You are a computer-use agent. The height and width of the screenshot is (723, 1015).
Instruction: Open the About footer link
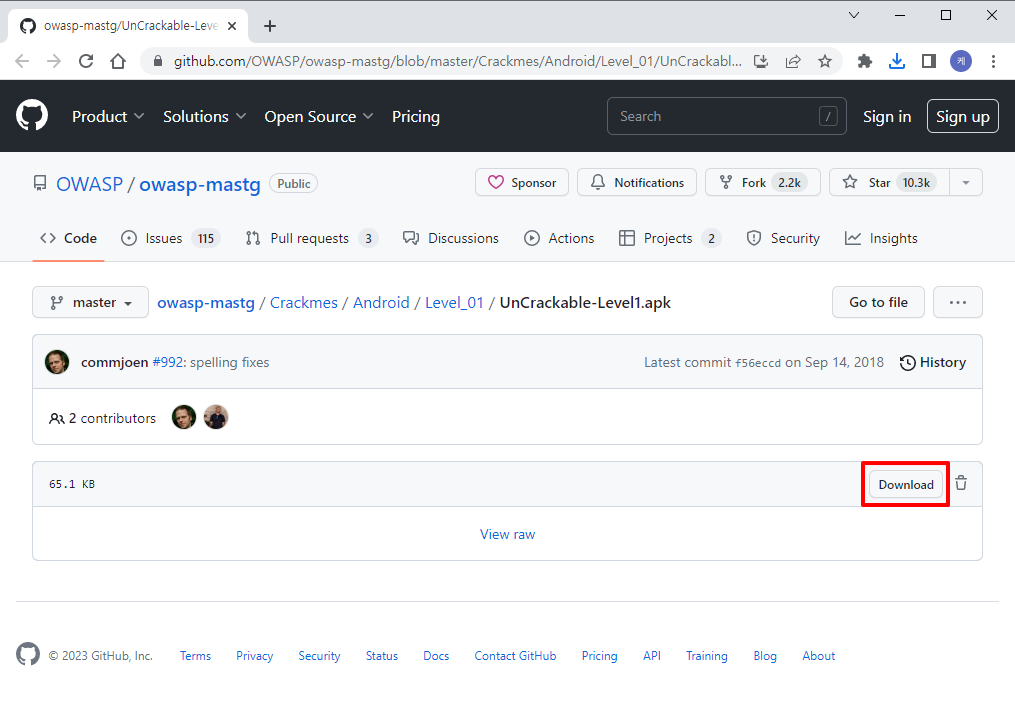coord(819,656)
